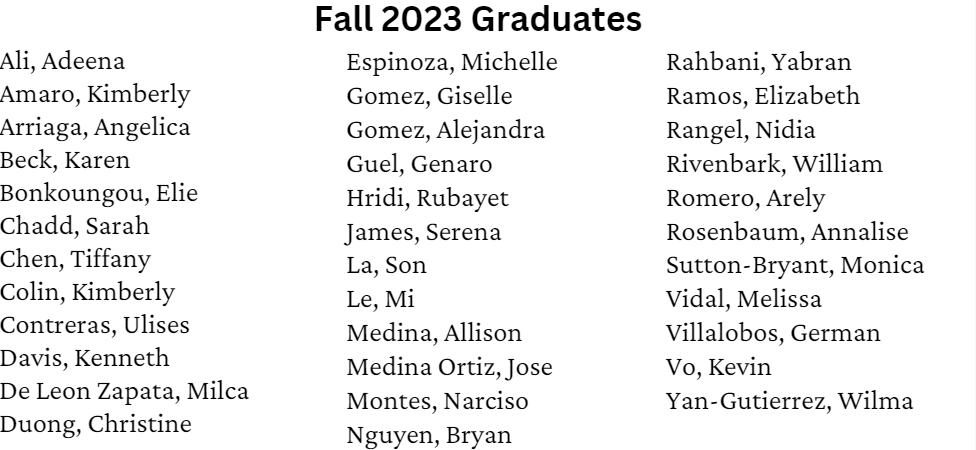The height and width of the screenshot is (450, 976).
Task: Select the entry Rivenbark, William
Action: [775, 163]
